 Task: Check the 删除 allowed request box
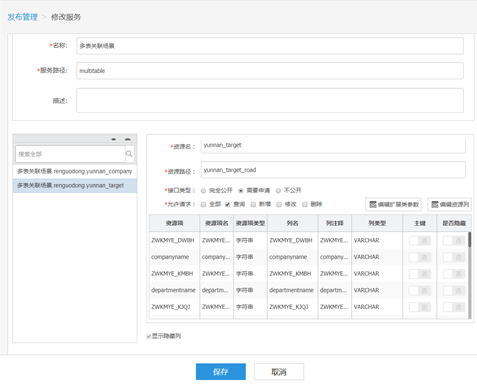pyautogui.click(x=305, y=204)
